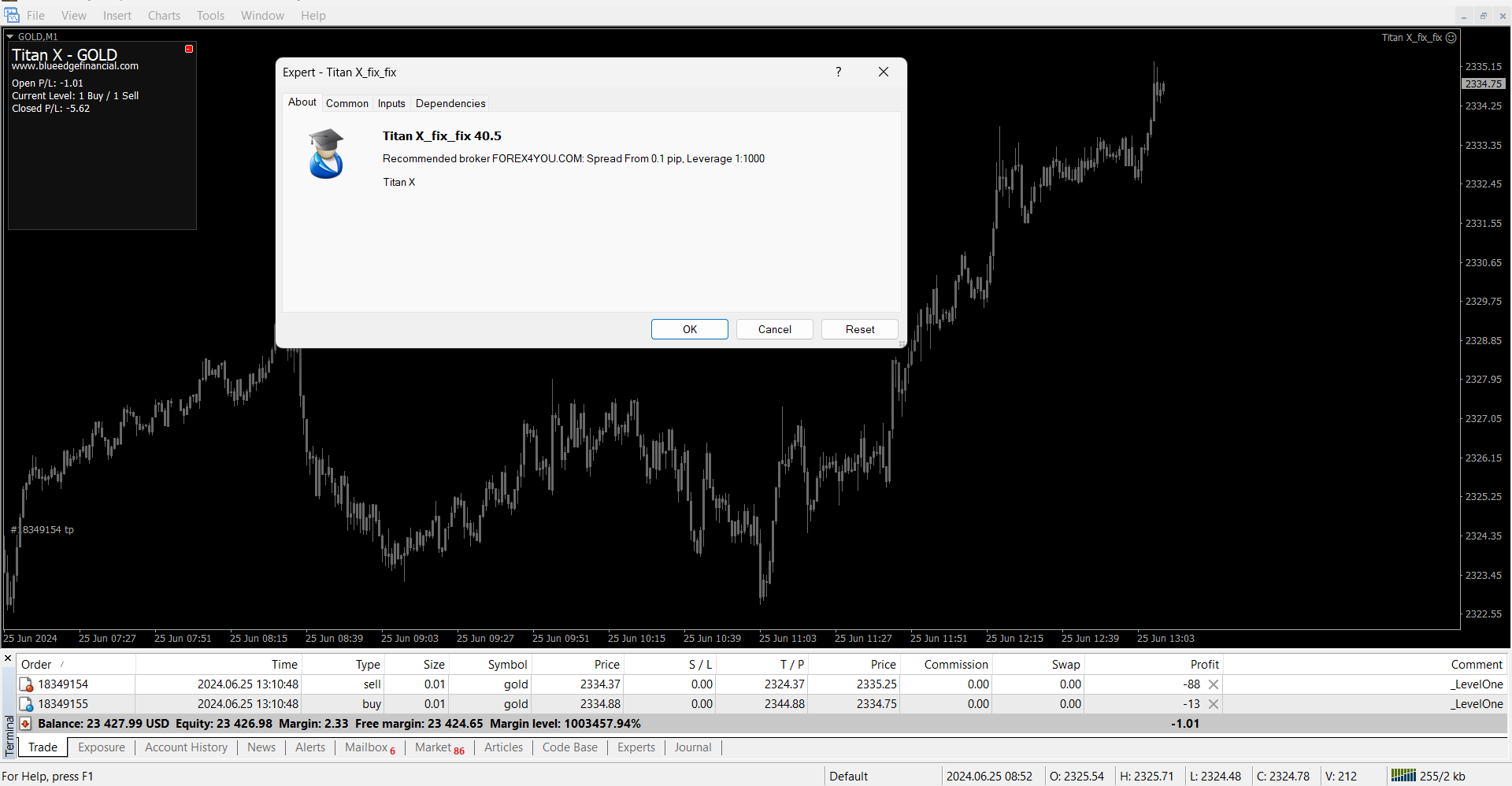The image size is (1512, 786).
Task: Close the Terminal panel
Action: [x=8, y=658]
